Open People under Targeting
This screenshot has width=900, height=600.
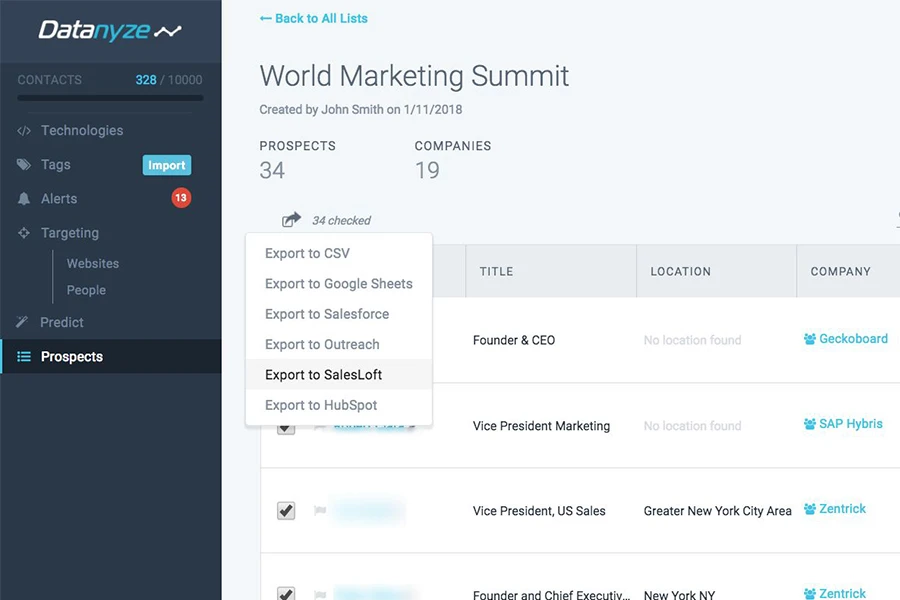coord(86,290)
